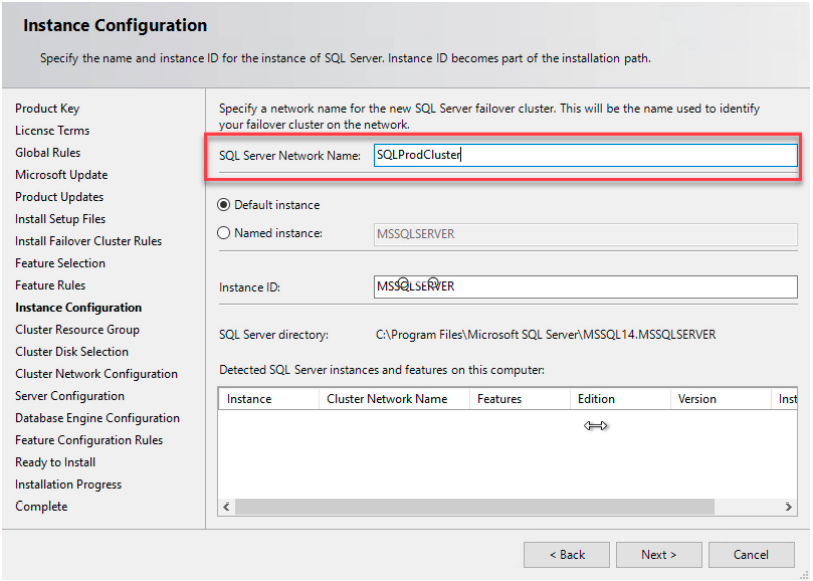Sort by the Instance column header
Screen dimensions: 813x581
click(269, 399)
